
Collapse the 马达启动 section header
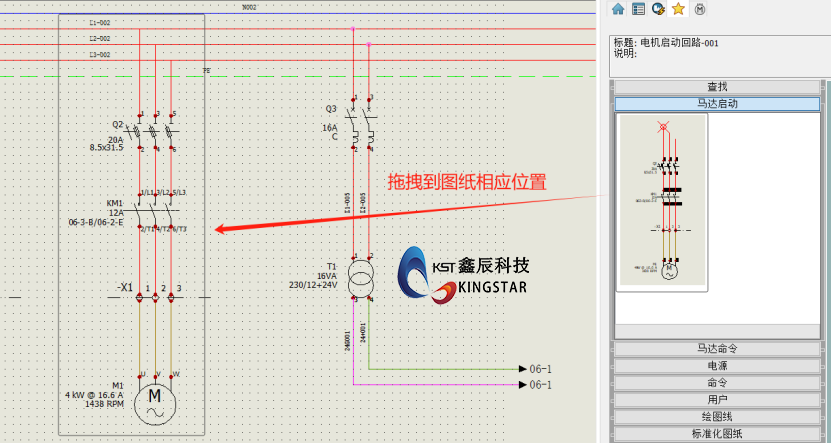pyautogui.click(x=717, y=103)
